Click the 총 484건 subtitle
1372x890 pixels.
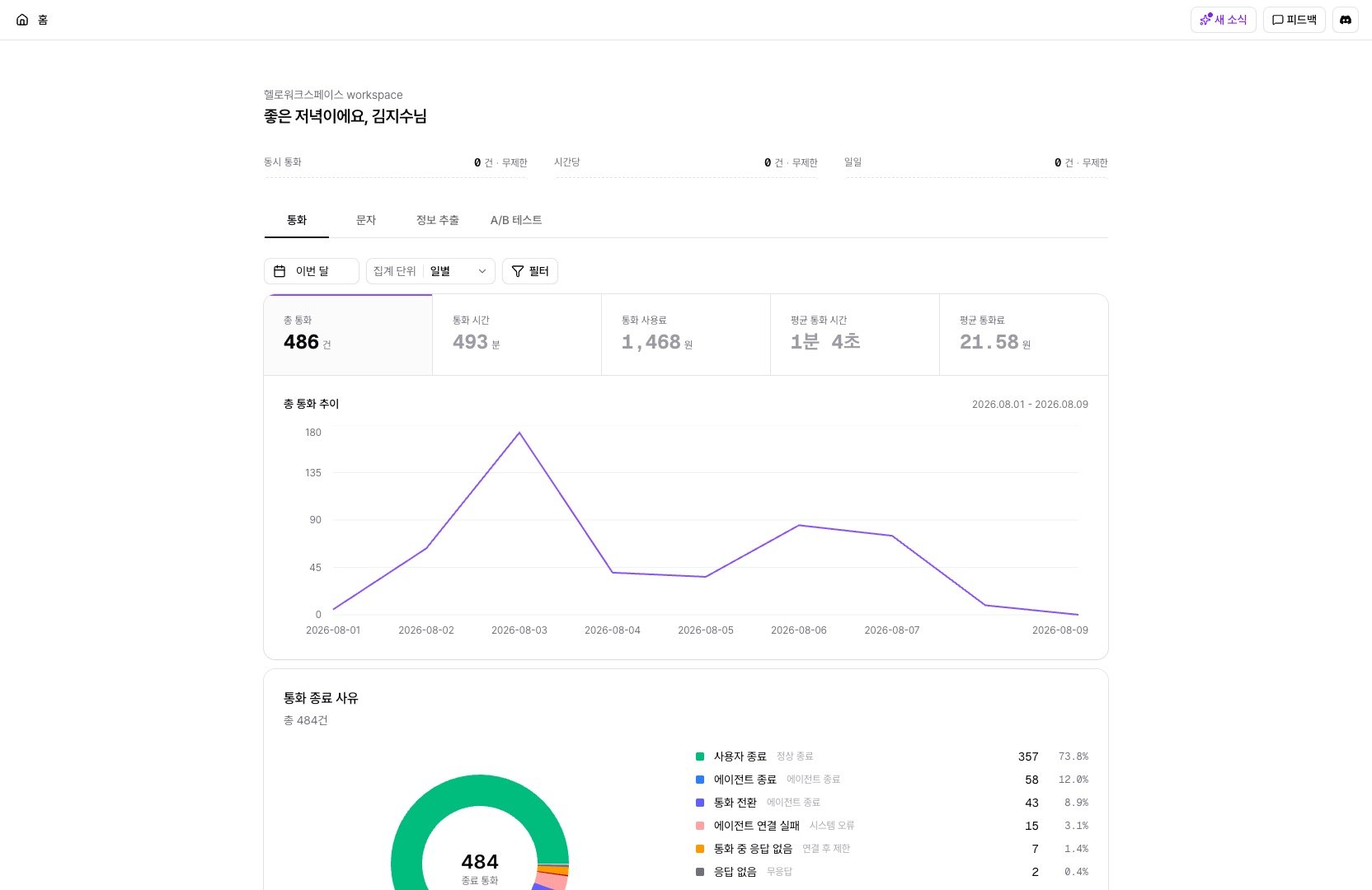(306, 720)
